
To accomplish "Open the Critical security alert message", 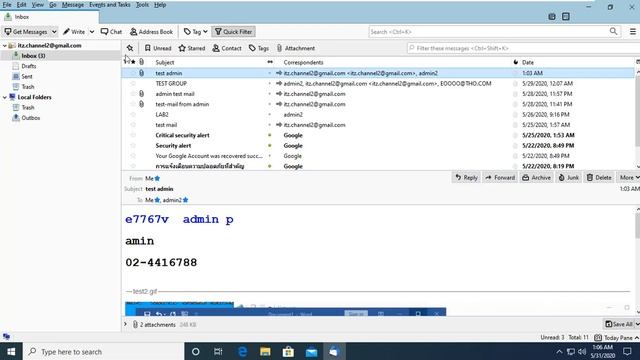I will point(182,135).
